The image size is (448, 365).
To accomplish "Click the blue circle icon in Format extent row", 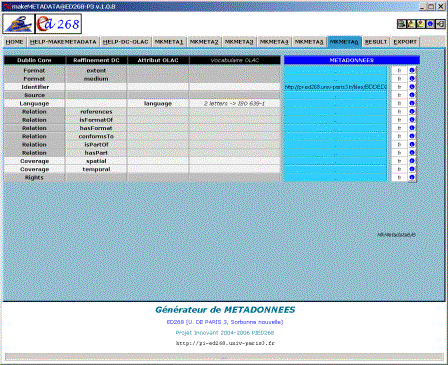I will [412, 70].
